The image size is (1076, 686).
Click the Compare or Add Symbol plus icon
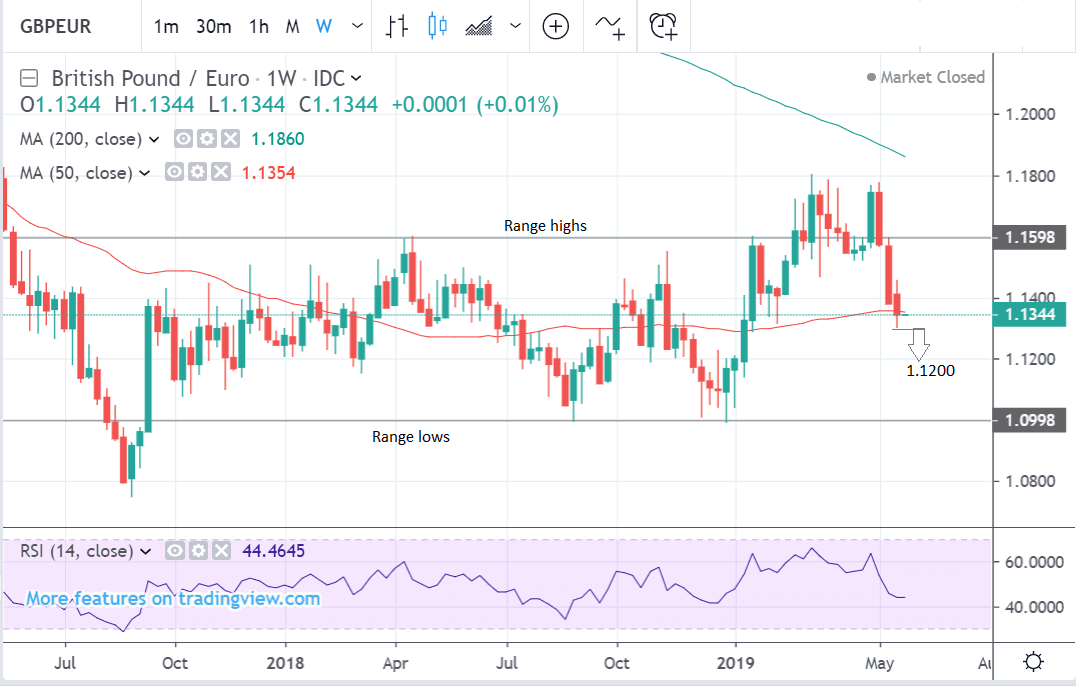click(x=556, y=27)
